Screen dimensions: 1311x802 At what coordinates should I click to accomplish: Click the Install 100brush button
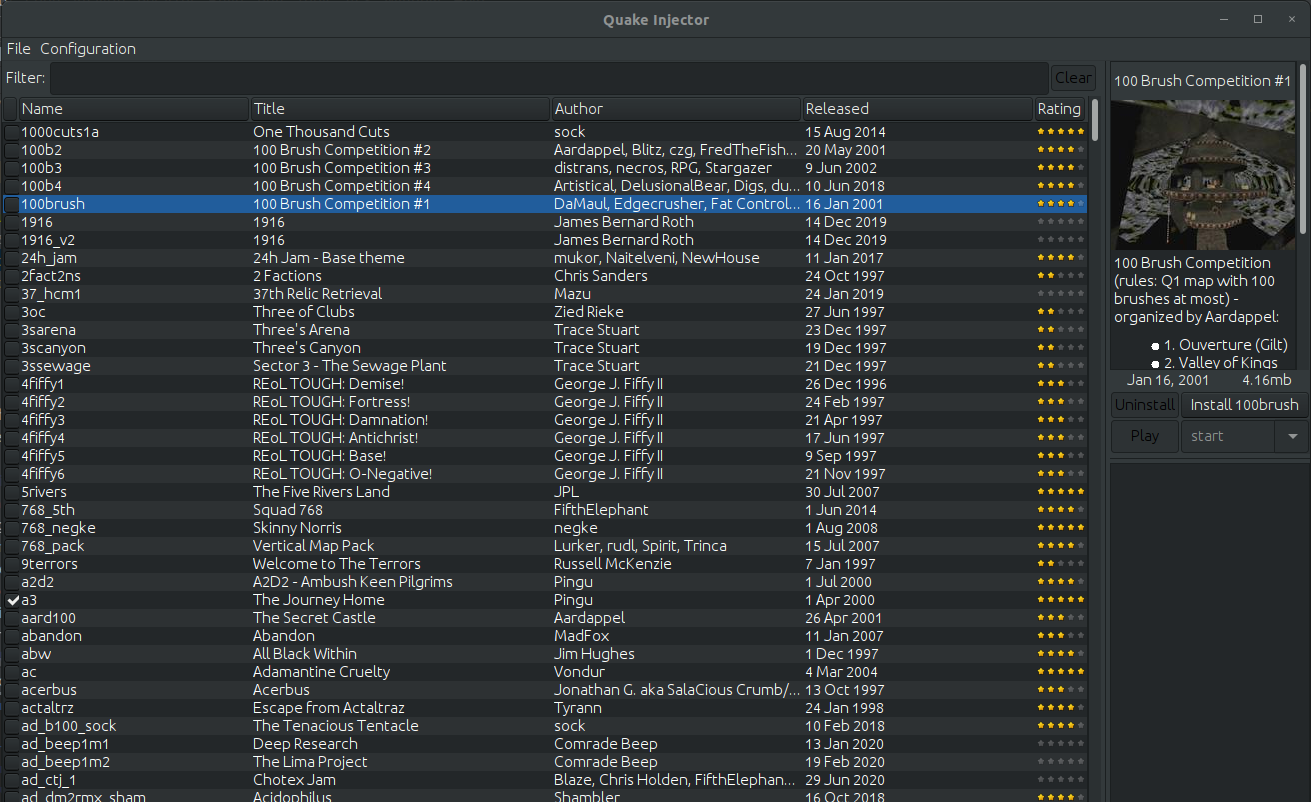1243,405
